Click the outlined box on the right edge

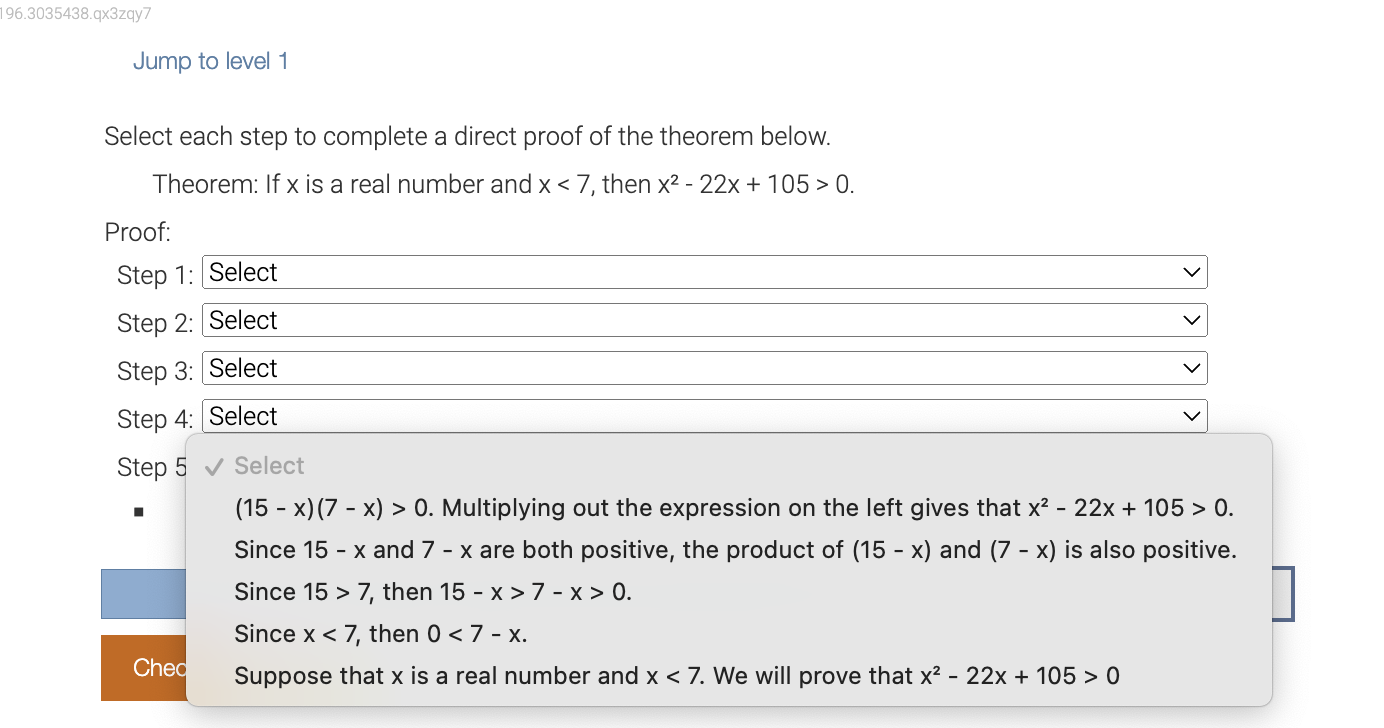click(x=1284, y=593)
